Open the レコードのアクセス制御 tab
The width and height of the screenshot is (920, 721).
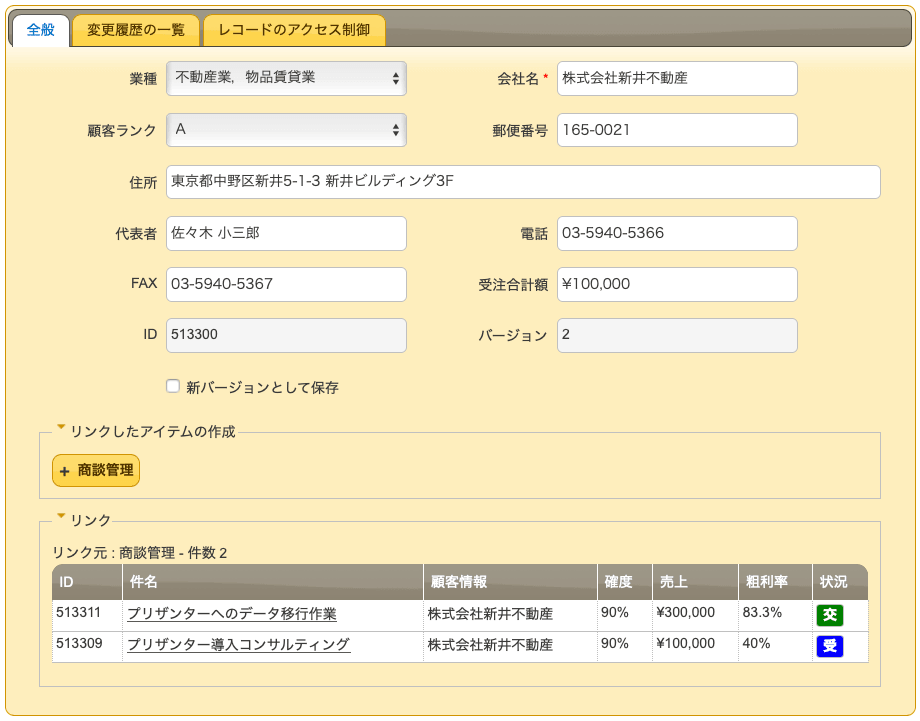click(x=294, y=30)
